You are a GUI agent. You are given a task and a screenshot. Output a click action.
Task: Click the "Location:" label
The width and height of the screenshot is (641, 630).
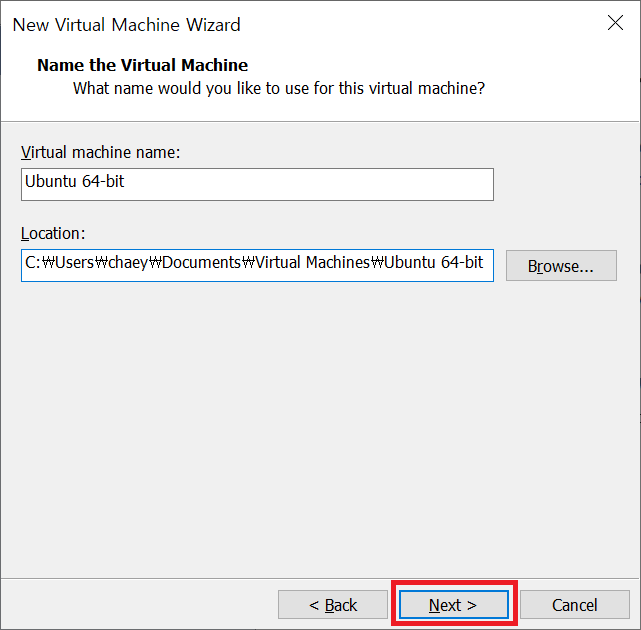(53, 233)
